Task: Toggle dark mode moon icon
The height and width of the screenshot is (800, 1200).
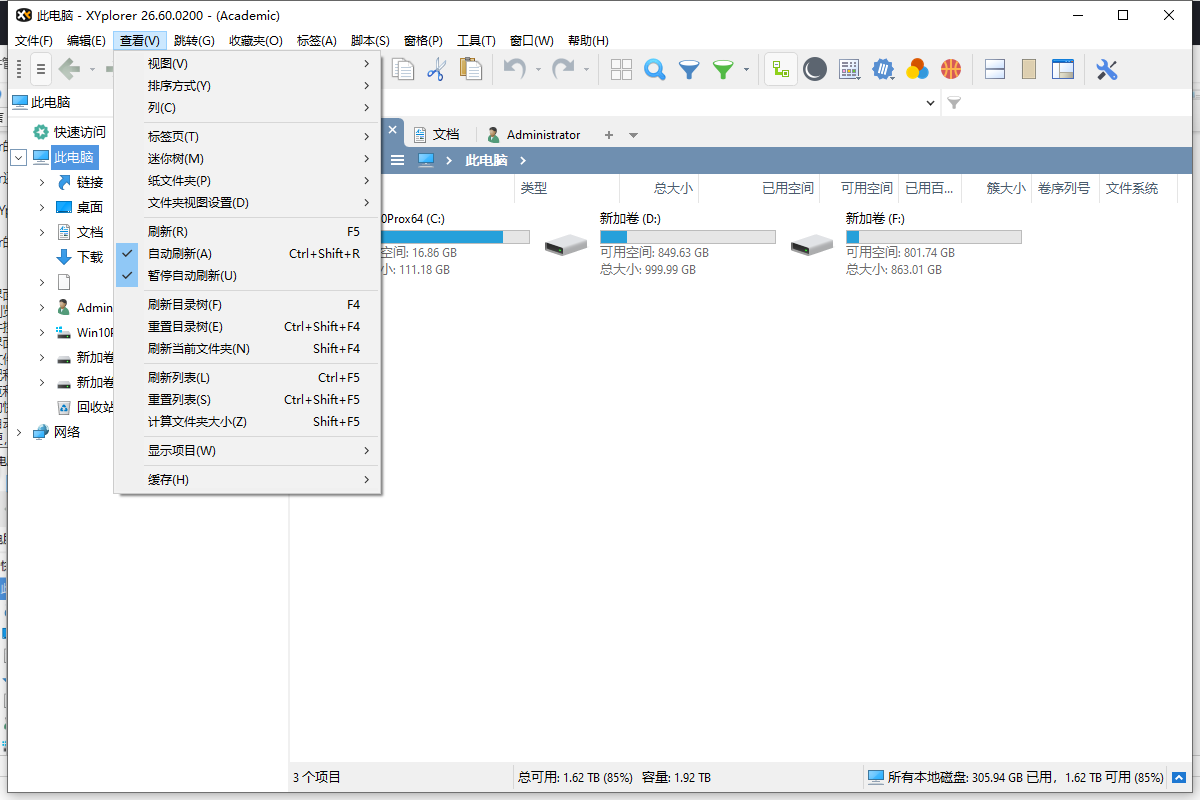Action: [815, 69]
